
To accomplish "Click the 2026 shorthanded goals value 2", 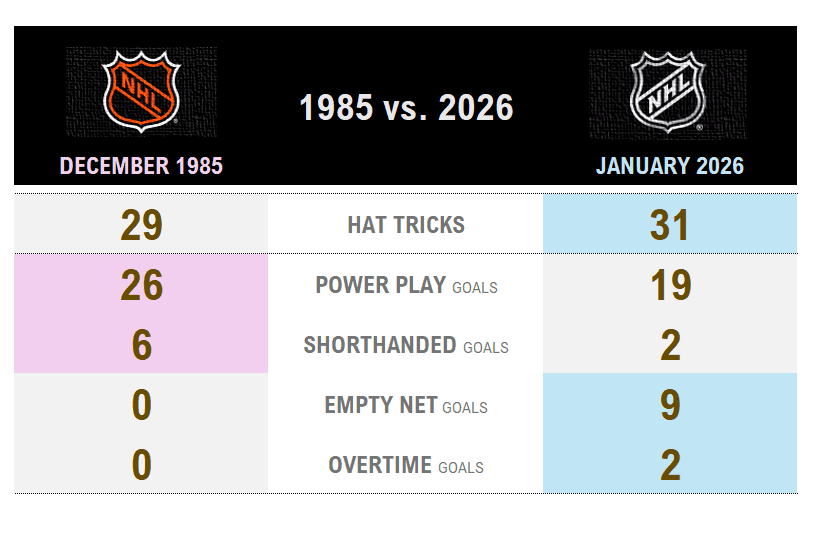I will click(670, 345).
